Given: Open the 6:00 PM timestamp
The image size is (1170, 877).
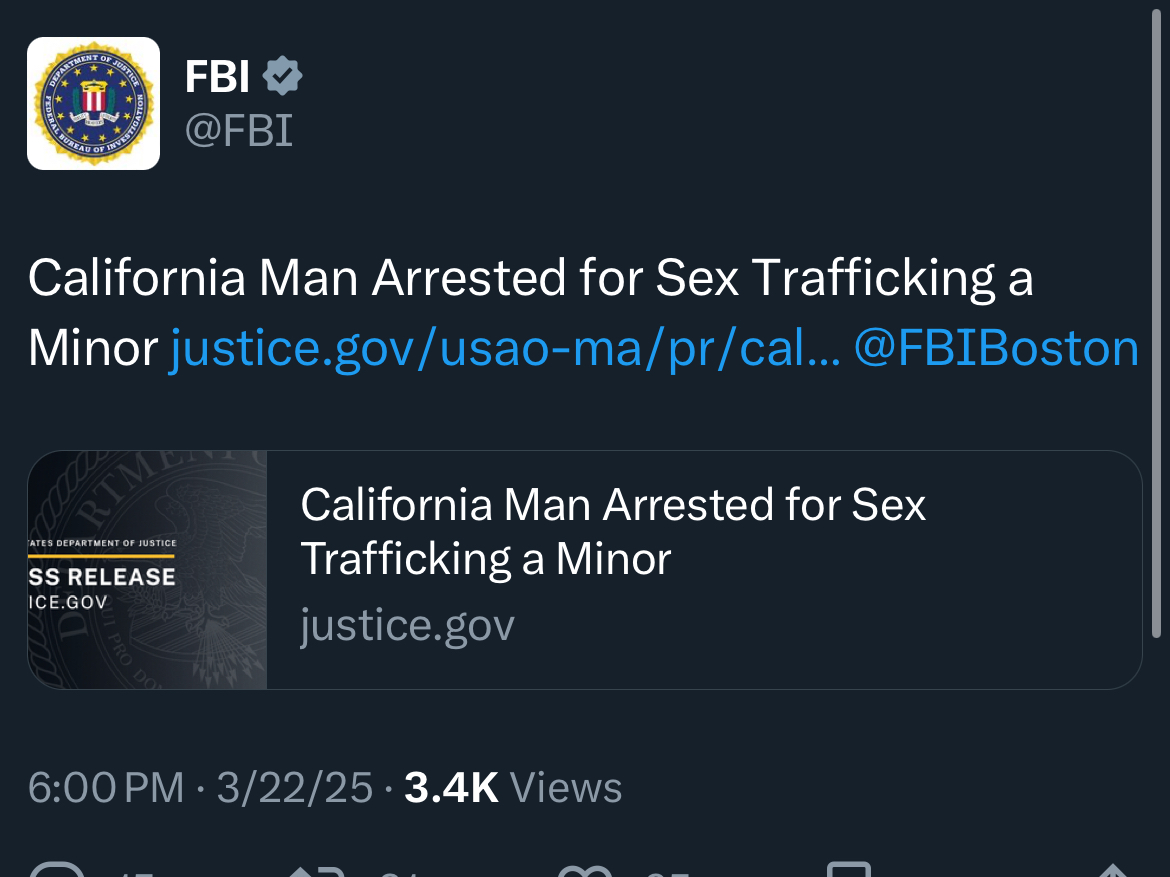Looking at the screenshot, I should pos(106,787).
